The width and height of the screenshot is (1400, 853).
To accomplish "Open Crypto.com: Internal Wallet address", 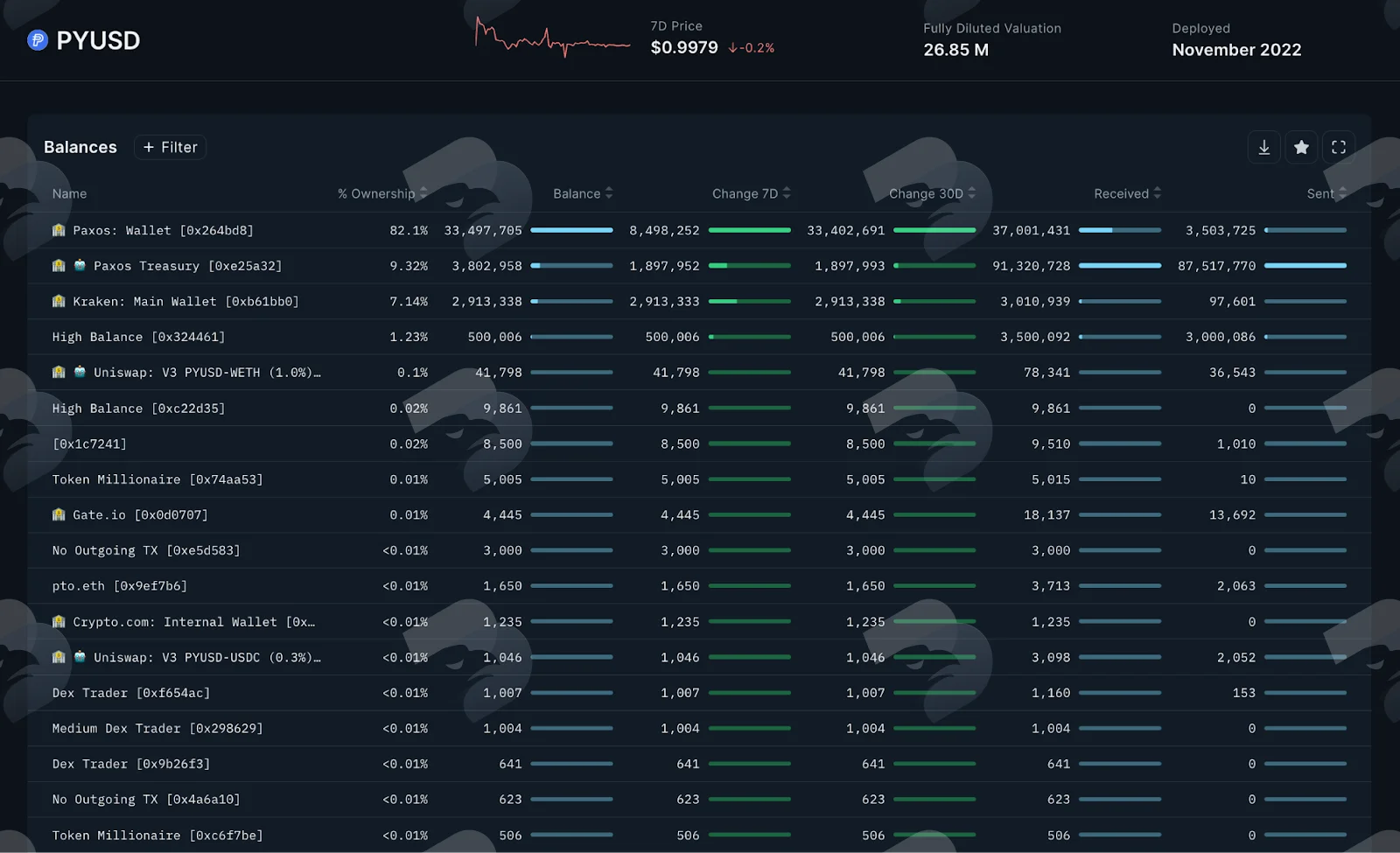I will coord(193,622).
